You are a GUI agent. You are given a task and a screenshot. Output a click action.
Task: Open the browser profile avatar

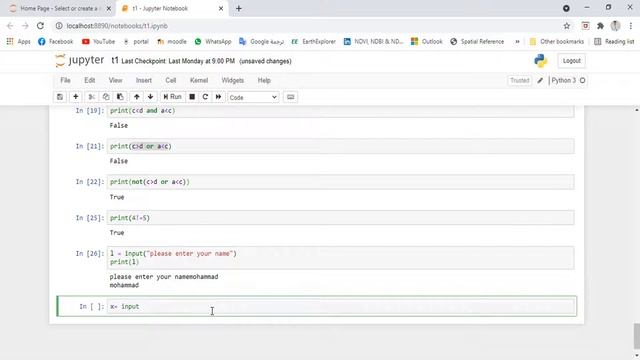(616, 26)
